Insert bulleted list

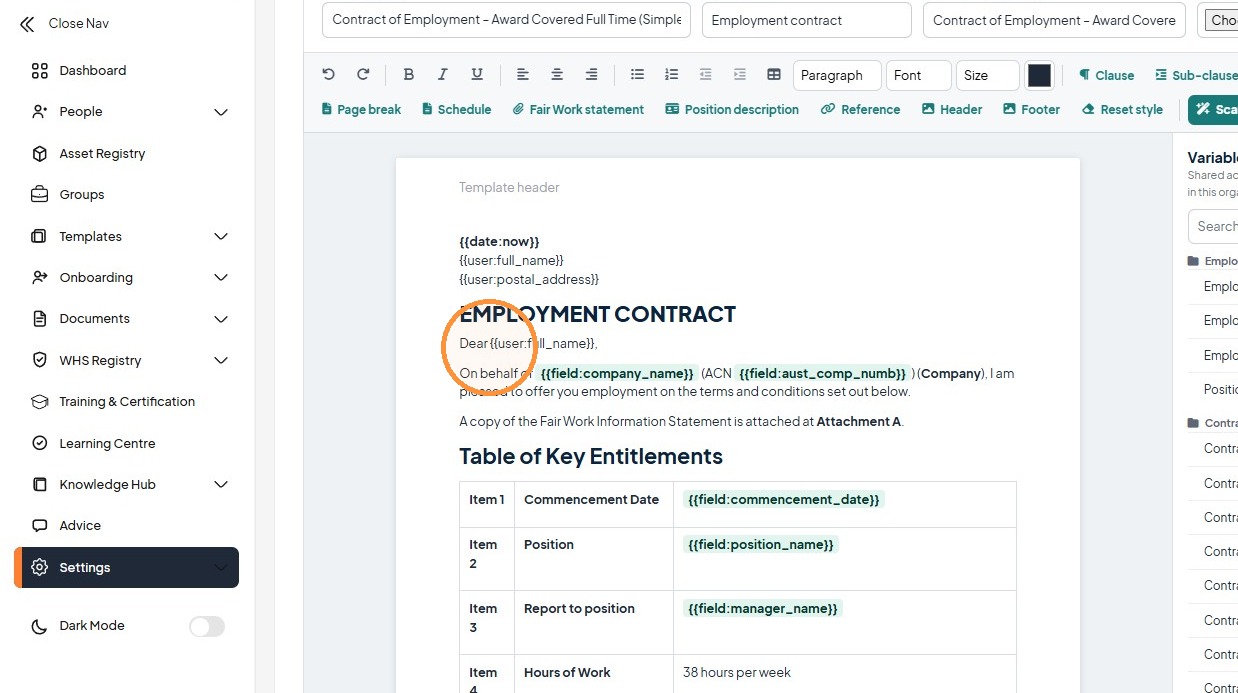(637, 75)
